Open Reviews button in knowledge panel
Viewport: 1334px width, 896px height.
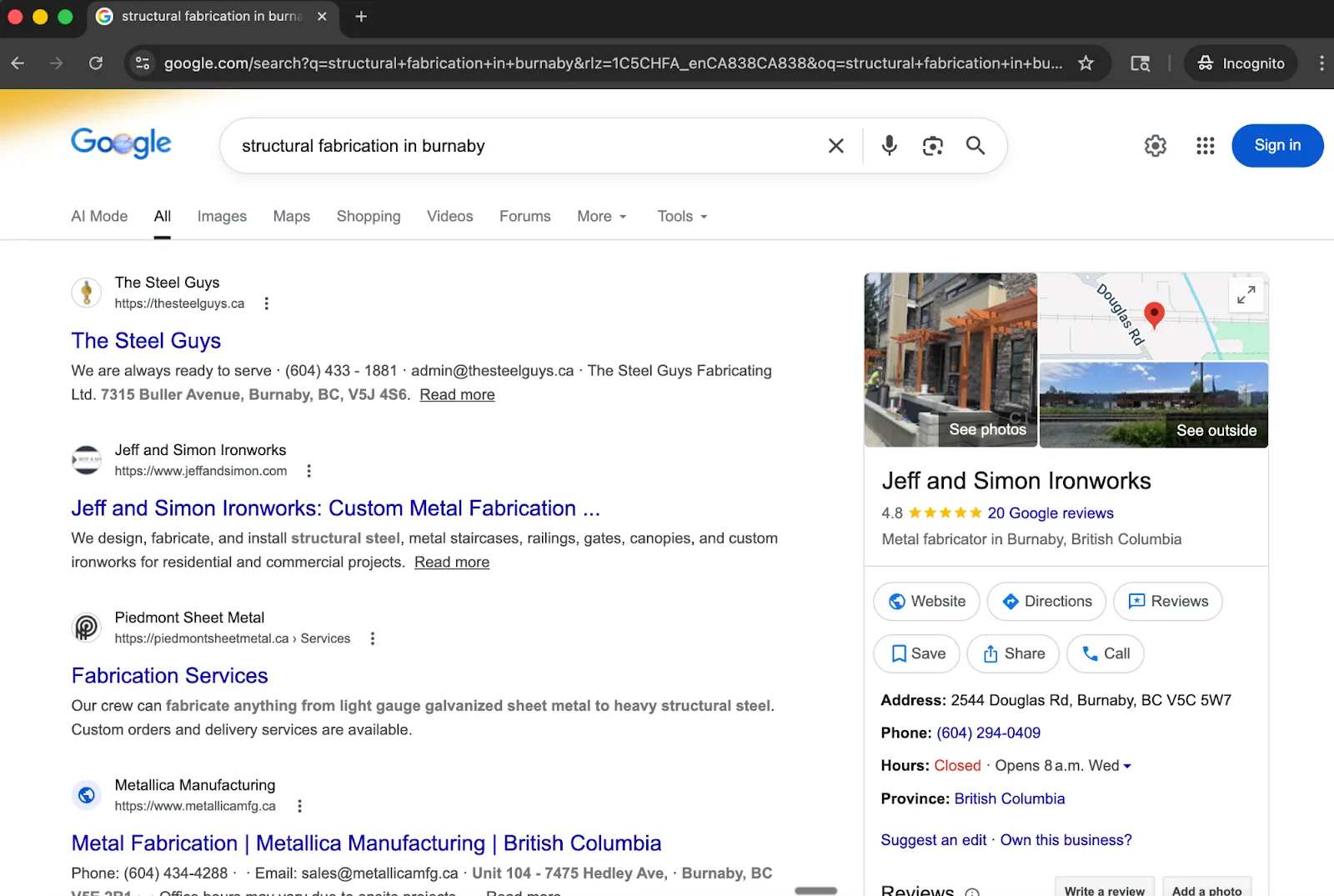pyautogui.click(x=1167, y=602)
